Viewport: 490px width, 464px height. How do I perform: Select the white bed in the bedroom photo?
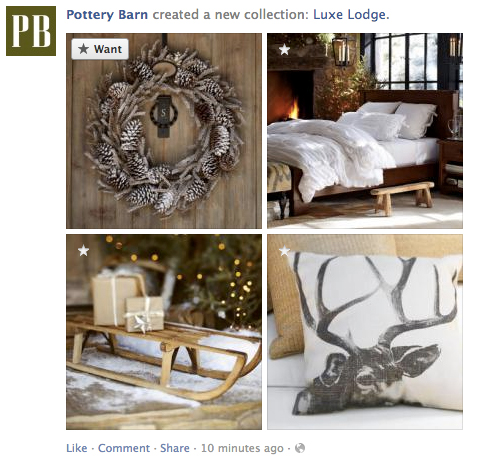tap(353, 150)
